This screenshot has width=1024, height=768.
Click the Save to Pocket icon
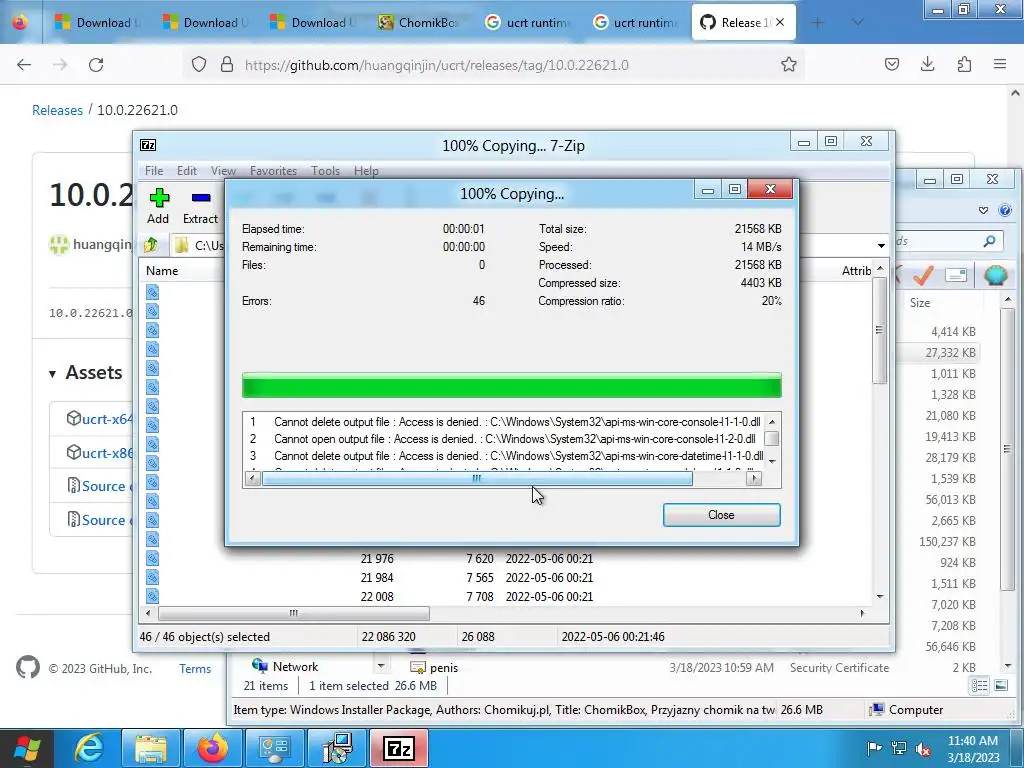tap(891, 64)
